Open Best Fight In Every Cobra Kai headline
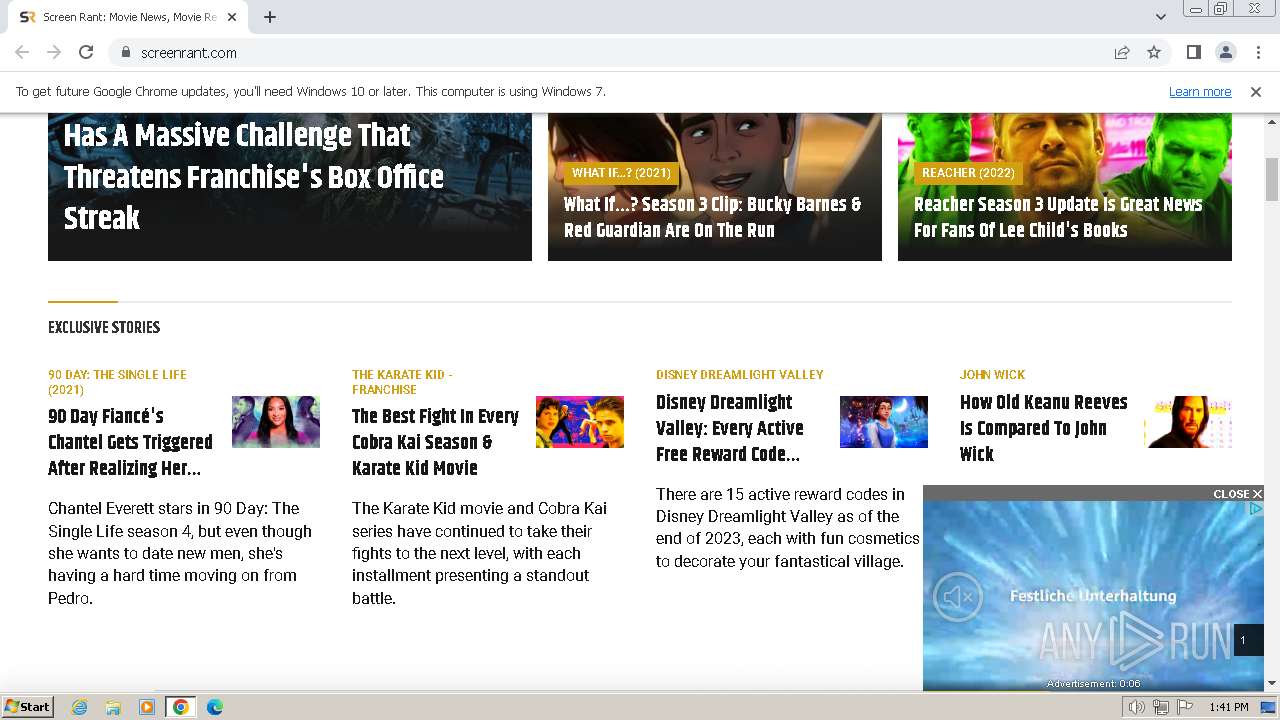 pos(435,442)
